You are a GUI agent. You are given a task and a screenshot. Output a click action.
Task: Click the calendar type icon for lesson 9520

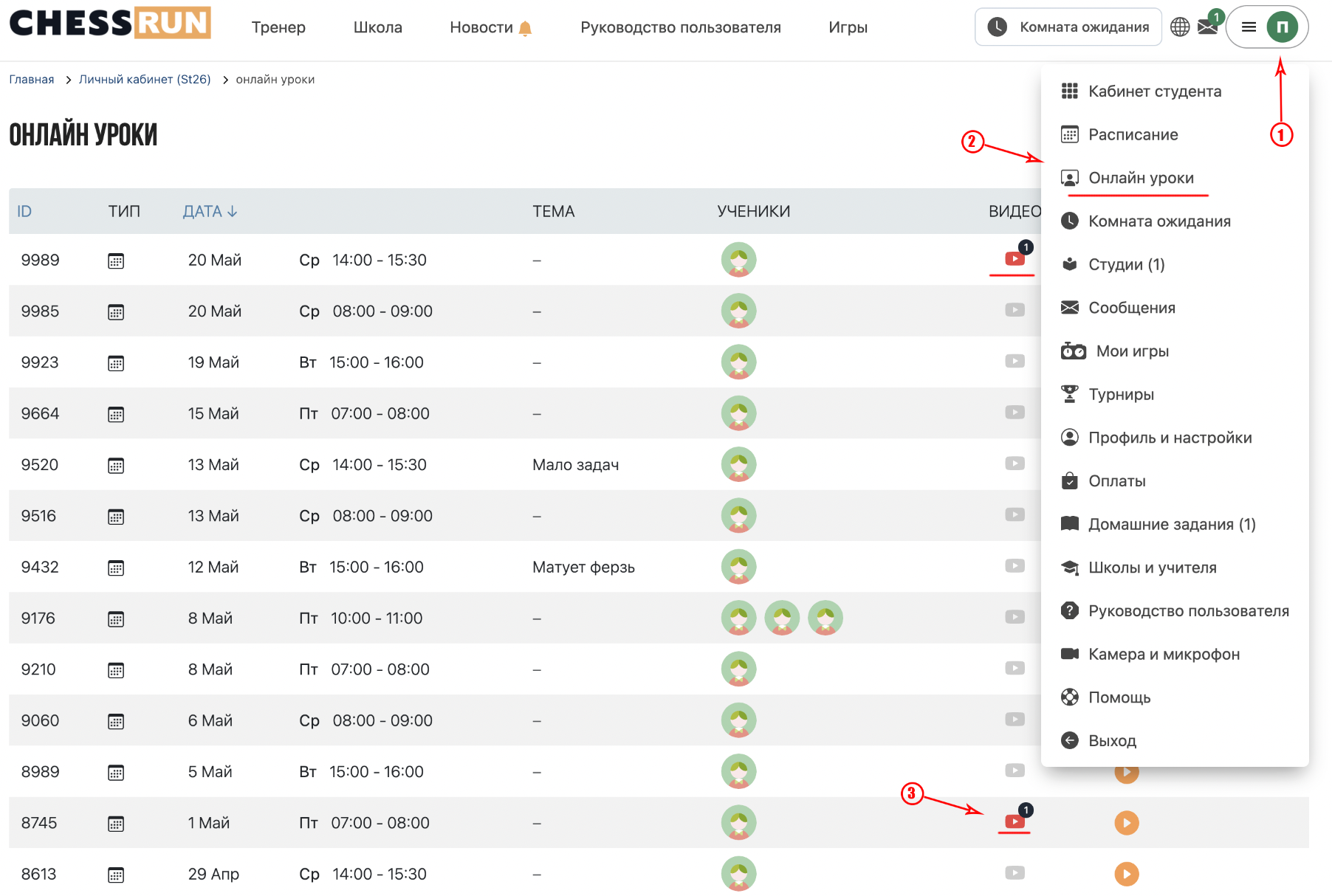pyautogui.click(x=116, y=465)
